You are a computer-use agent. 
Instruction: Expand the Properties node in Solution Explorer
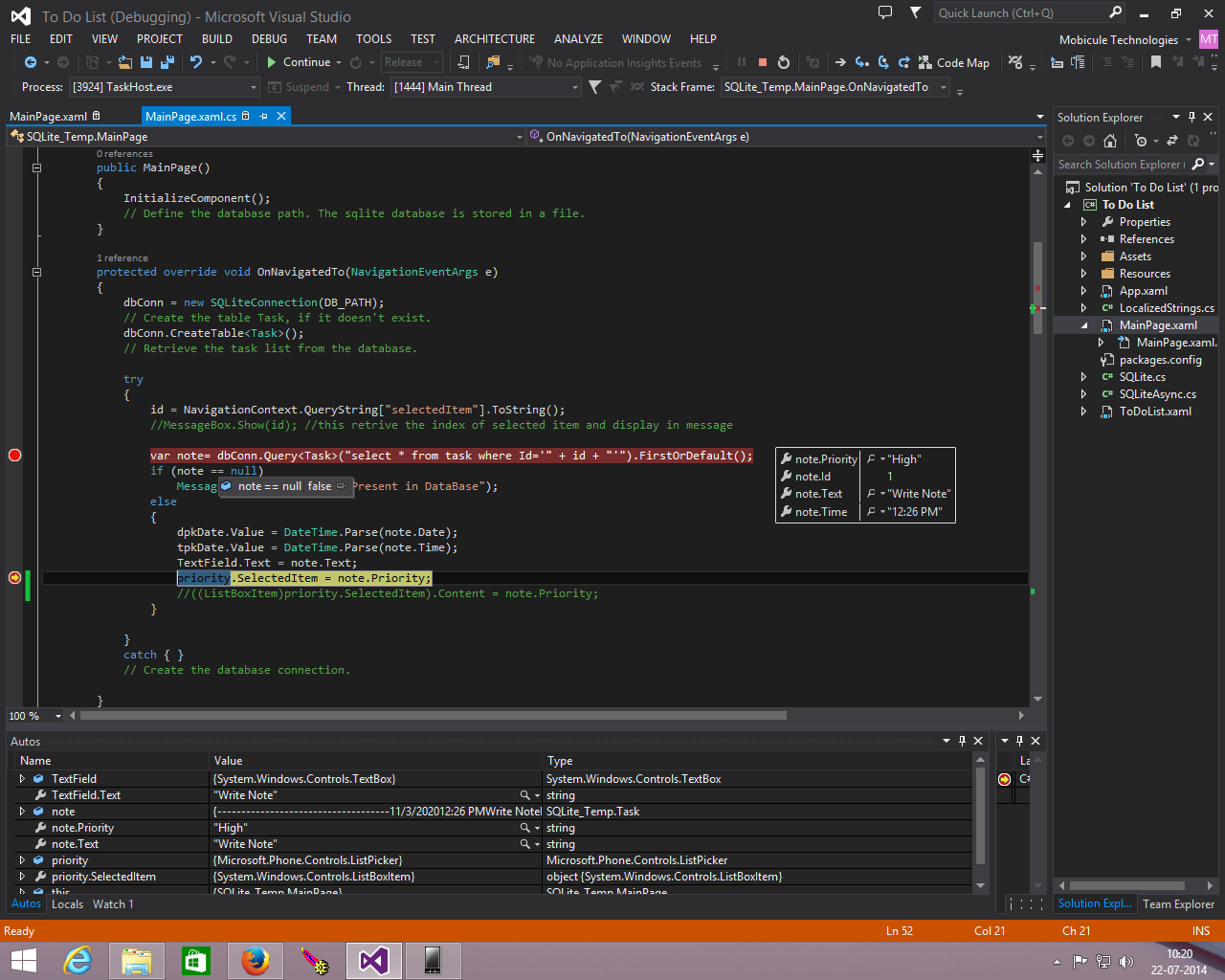click(1083, 222)
